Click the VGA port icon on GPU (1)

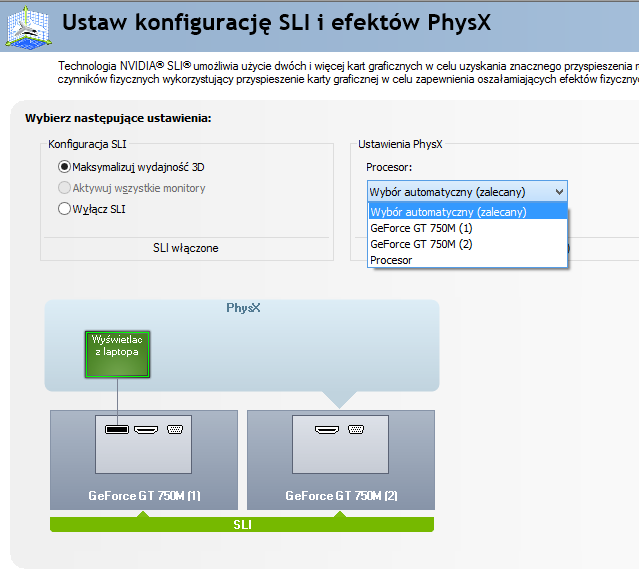pos(175,429)
